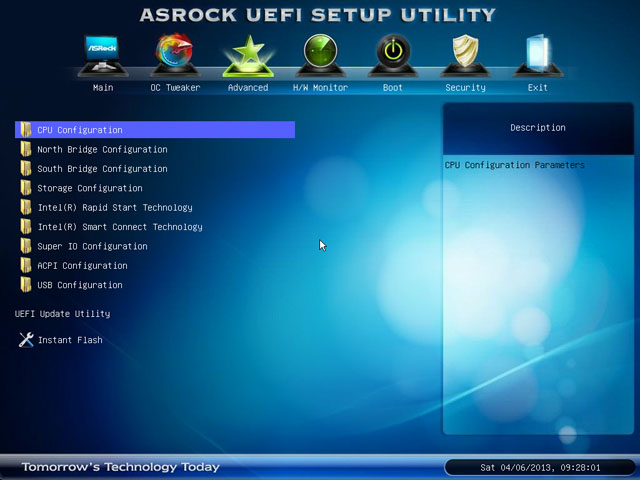
Task: Select the Advanced tab label
Action: pyautogui.click(x=248, y=87)
